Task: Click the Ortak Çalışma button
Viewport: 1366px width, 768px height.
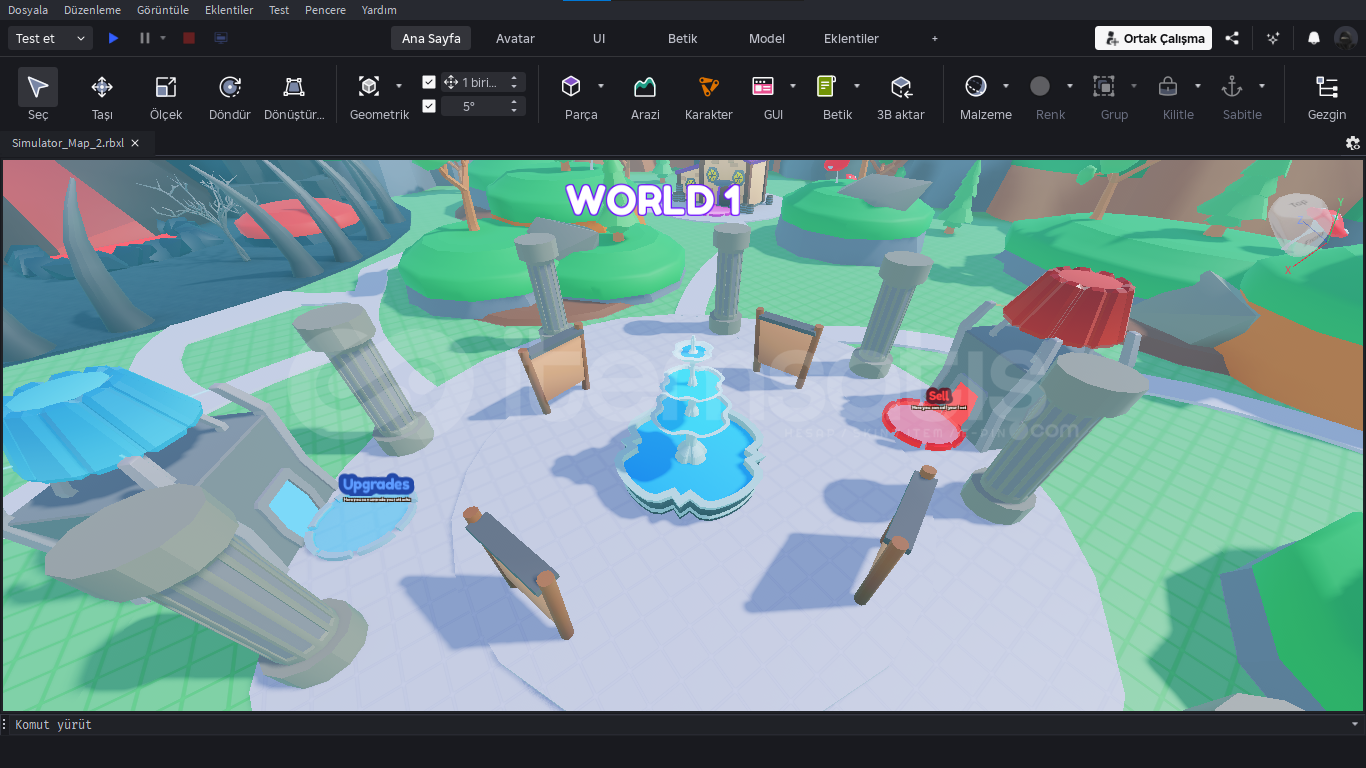Action: pos(1153,38)
